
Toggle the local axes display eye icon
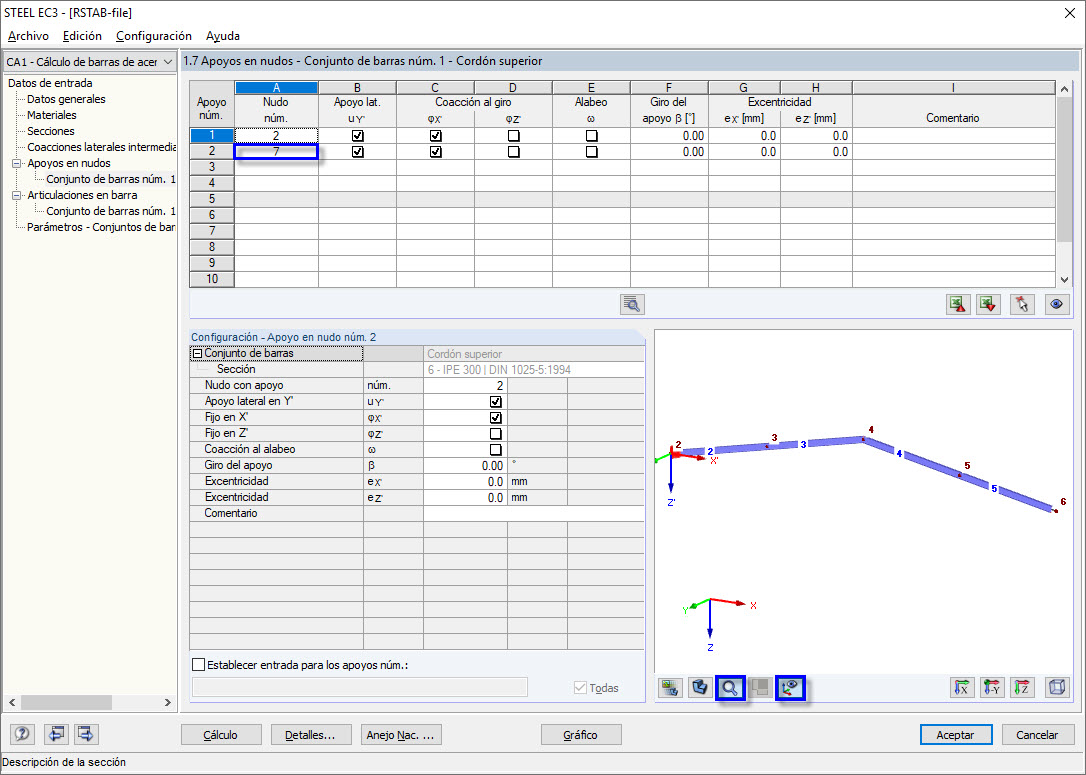(x=790, y=688)
